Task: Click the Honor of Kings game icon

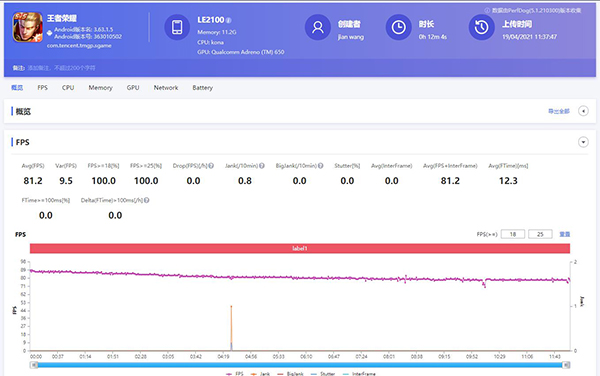Action: click(28, 27)
